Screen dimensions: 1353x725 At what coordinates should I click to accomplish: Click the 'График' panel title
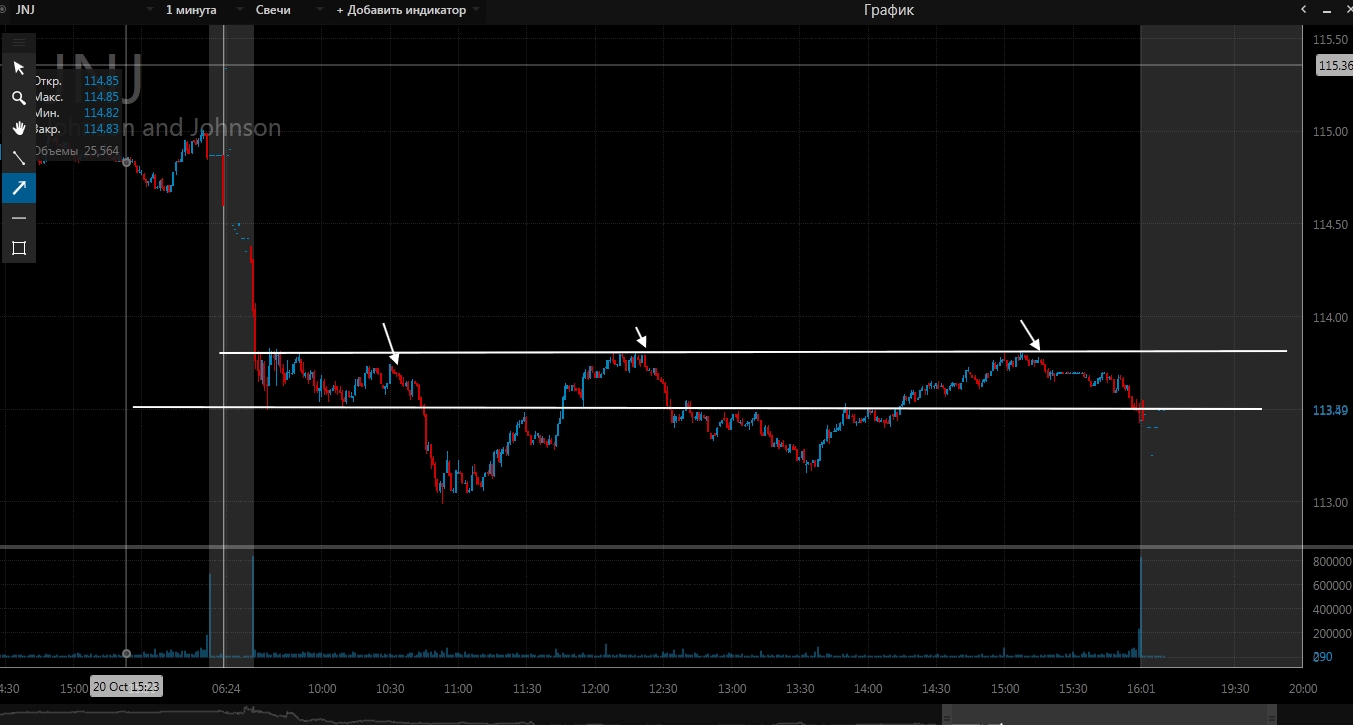[888, 10]
